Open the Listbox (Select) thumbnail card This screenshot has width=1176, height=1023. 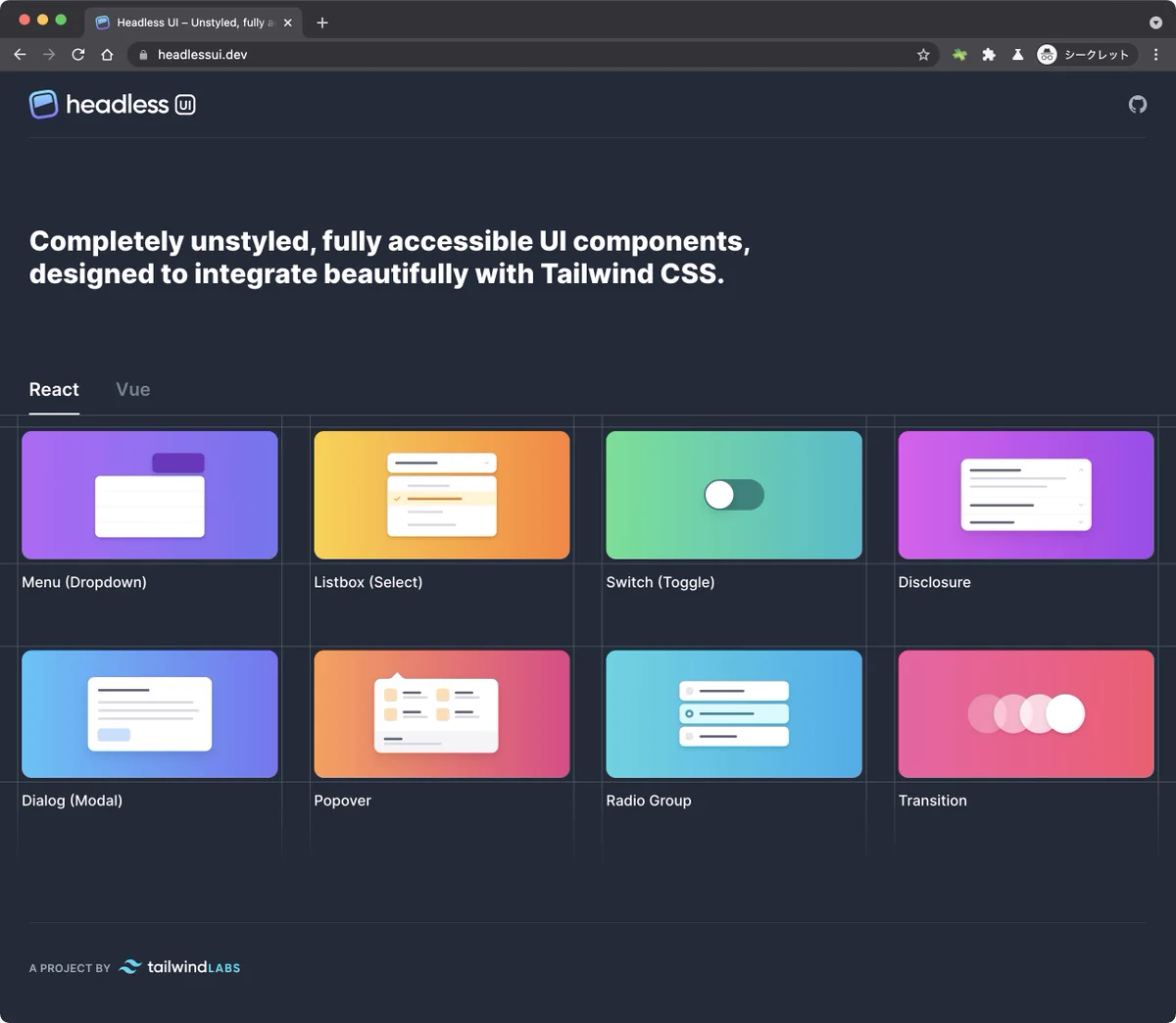pos(442,495)
